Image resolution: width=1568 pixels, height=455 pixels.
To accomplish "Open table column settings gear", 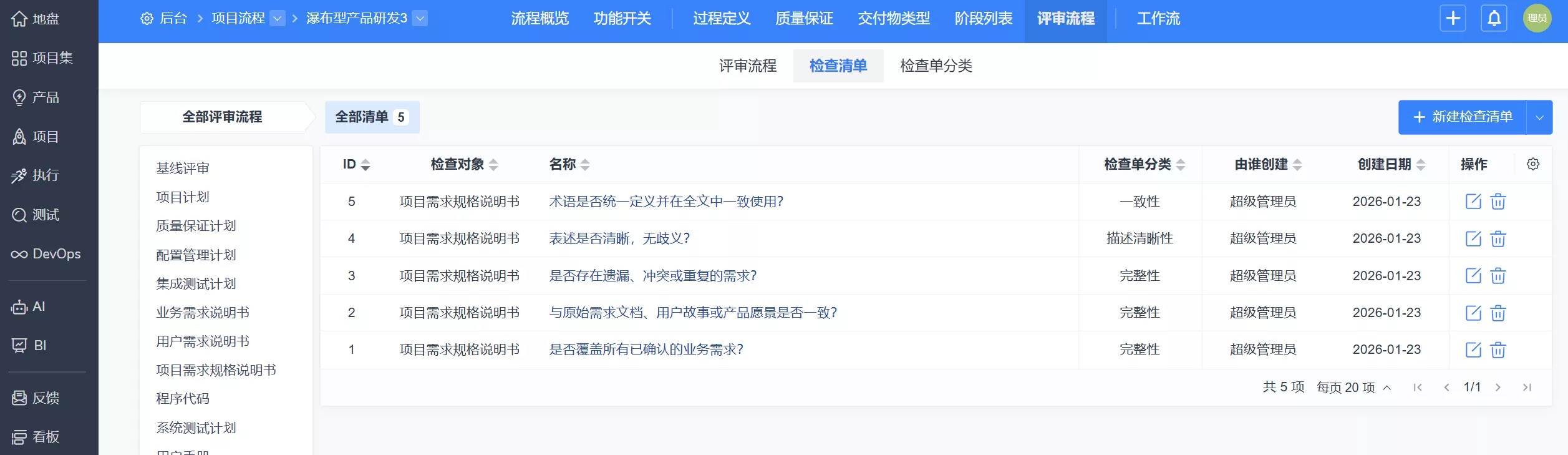I will click(1533, 164).
